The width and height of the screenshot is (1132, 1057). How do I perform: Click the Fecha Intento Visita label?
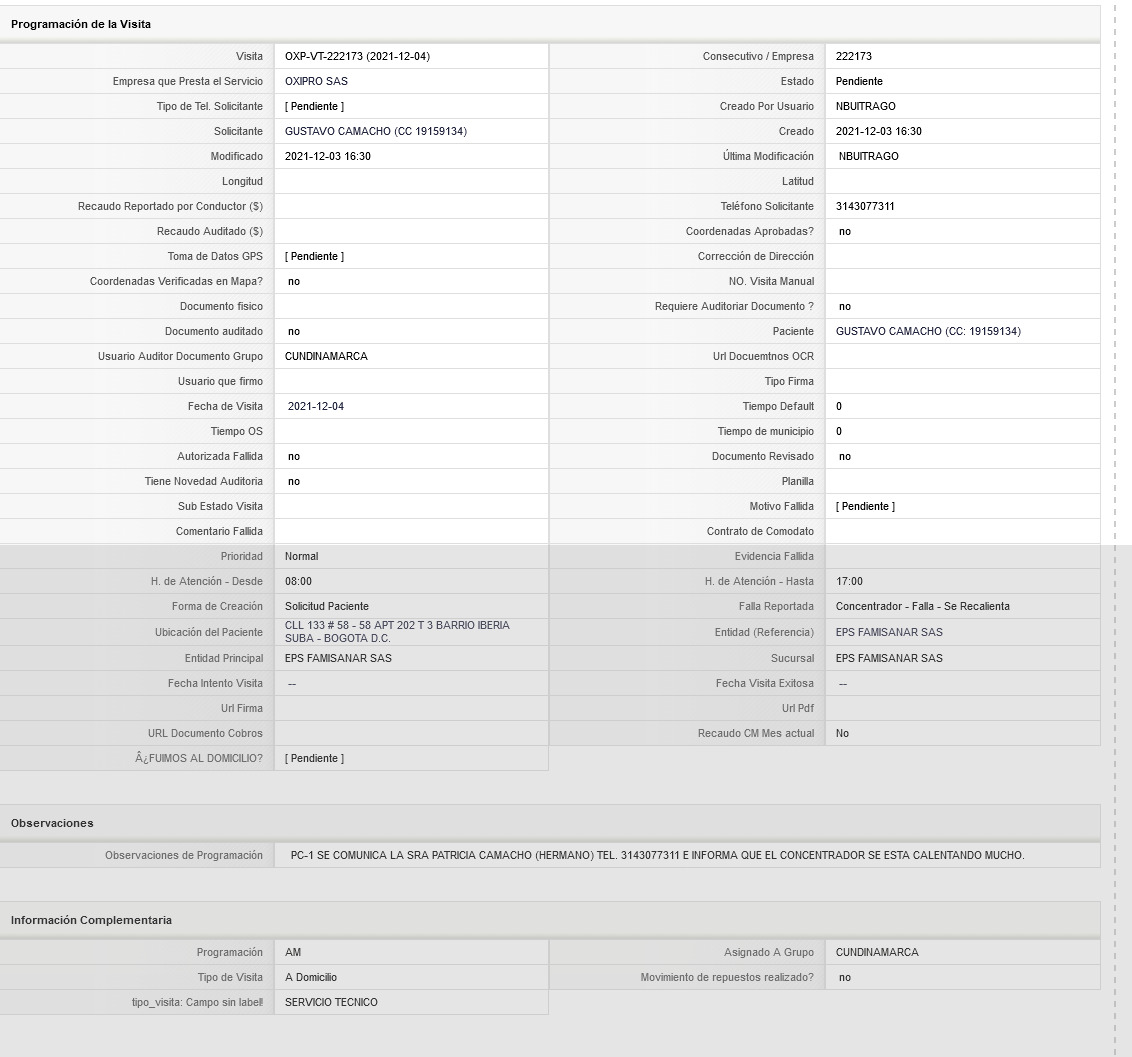point(215,684)
